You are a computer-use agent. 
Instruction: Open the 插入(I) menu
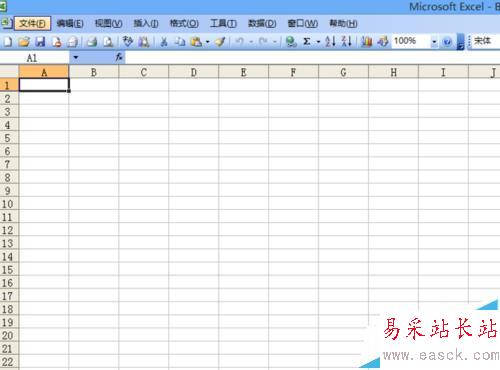pos(146,23)
